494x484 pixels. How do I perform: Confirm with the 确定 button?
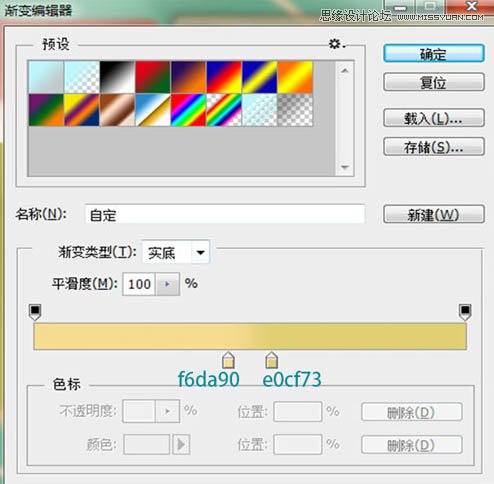point(434,53)
